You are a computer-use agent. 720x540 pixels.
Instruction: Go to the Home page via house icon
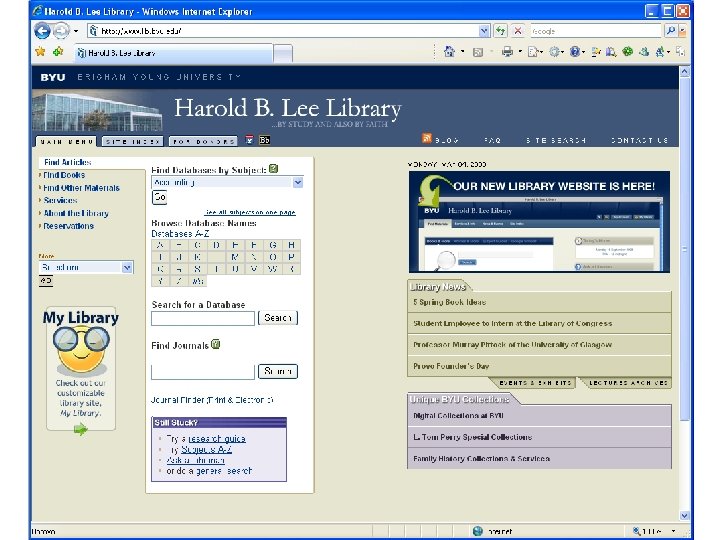click(449, 52)
